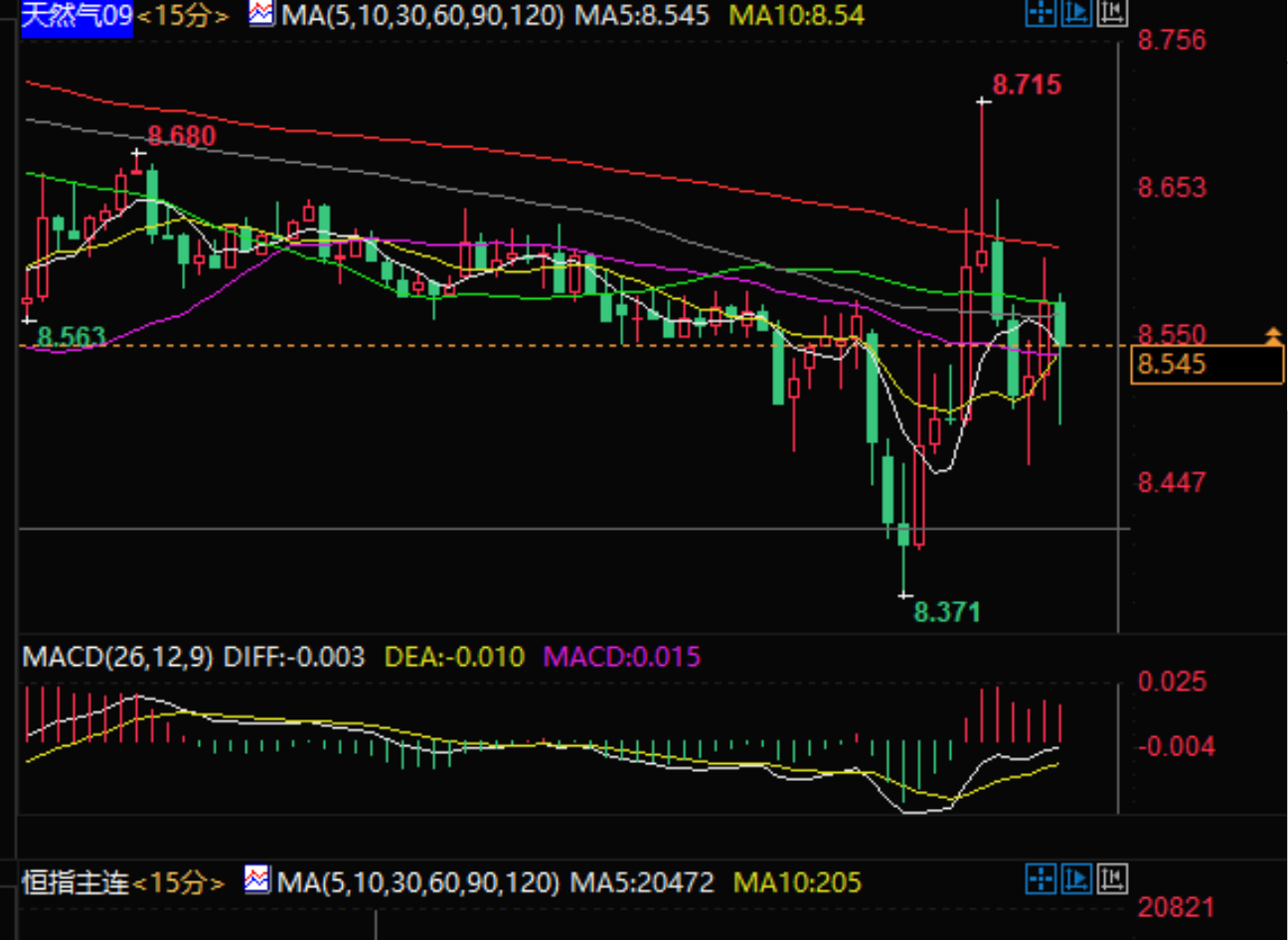The height and width of the screenshot is (940, 1288).
Task: Click the DIFF:-0.003 value
Action: pyautogui.click(x=294, y=657)
